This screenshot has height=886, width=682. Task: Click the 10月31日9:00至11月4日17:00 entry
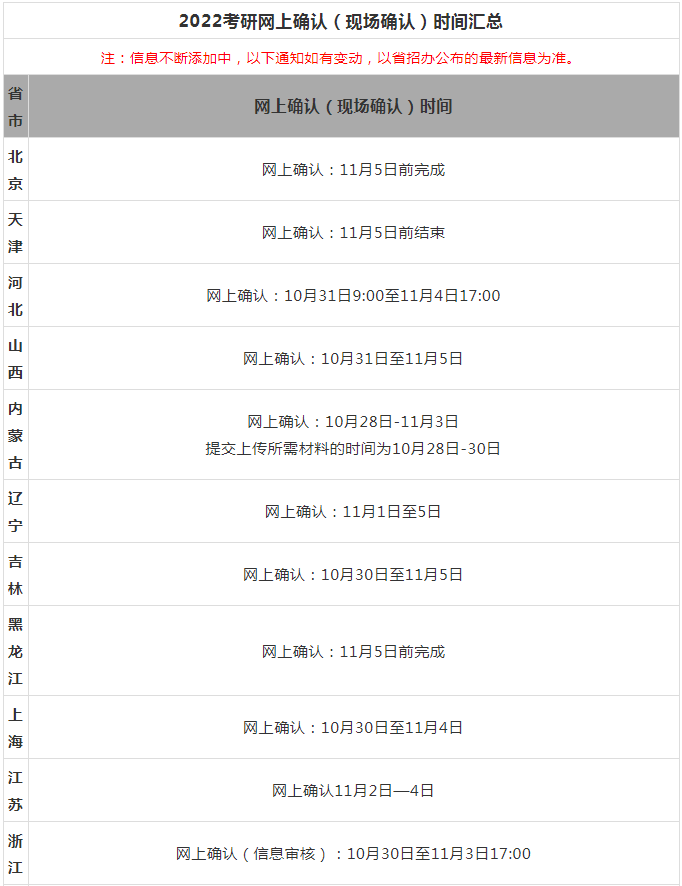coord(353,295)
